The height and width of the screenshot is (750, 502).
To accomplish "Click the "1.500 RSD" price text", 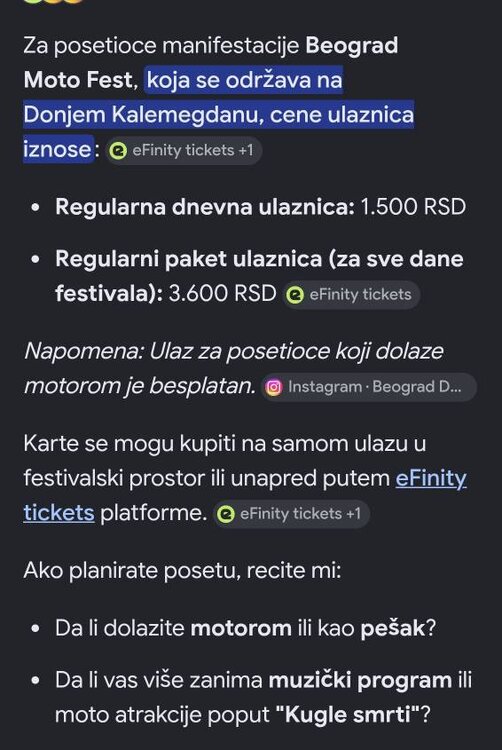I will click(x=413, y=207).
